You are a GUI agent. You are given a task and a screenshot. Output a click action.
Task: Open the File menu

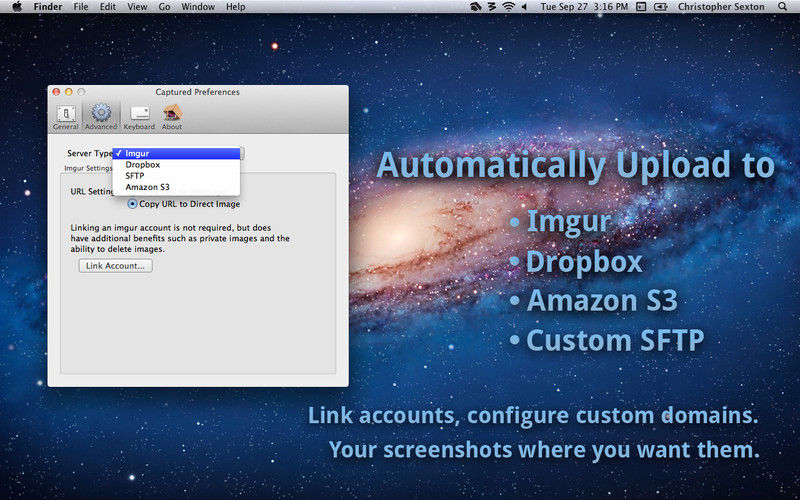81,7
